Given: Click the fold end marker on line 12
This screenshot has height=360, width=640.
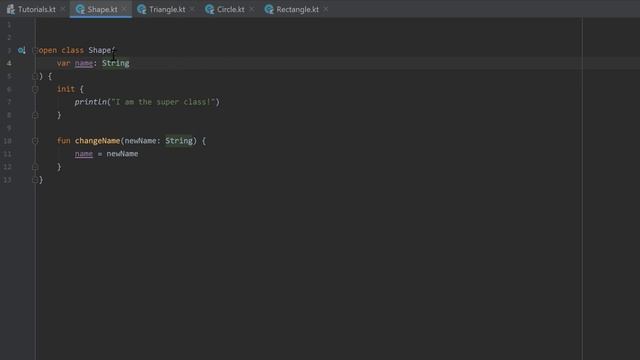Looking at the screenshot, I should [35, 167].
